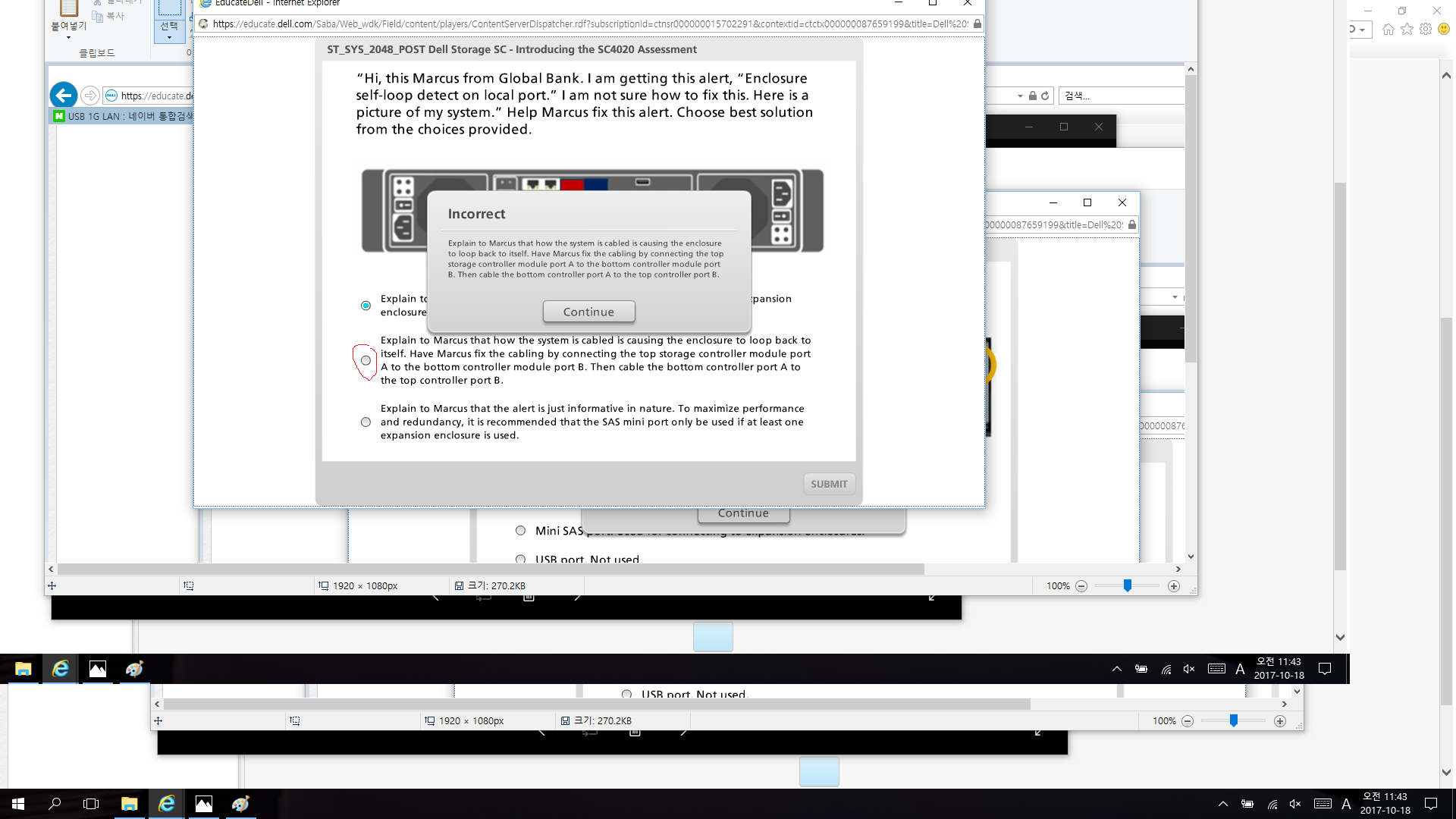1456x819 pixels.
Task: Click the blue browser Back arrow
Action: click(x=64, y=96)
